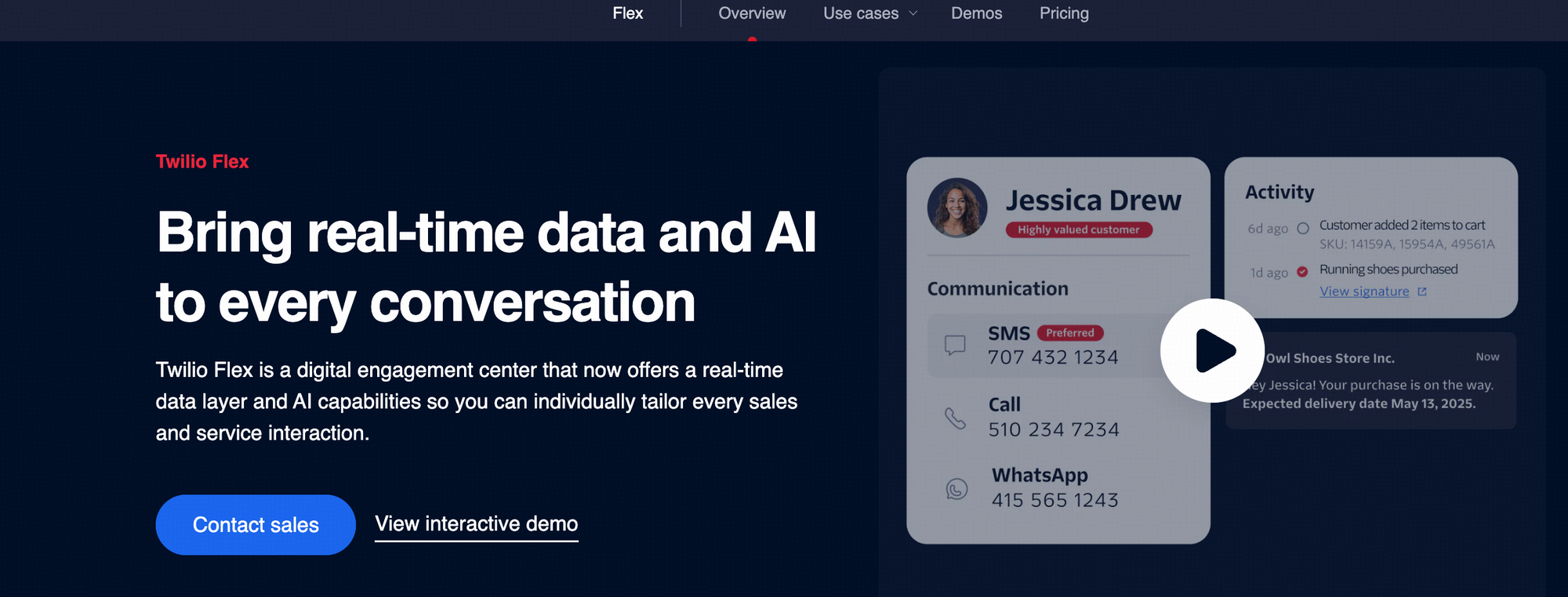Click the Customer added 2 items to cart entry
The width and height of the screenshot is (1568, 597).
click(1403, 225)
